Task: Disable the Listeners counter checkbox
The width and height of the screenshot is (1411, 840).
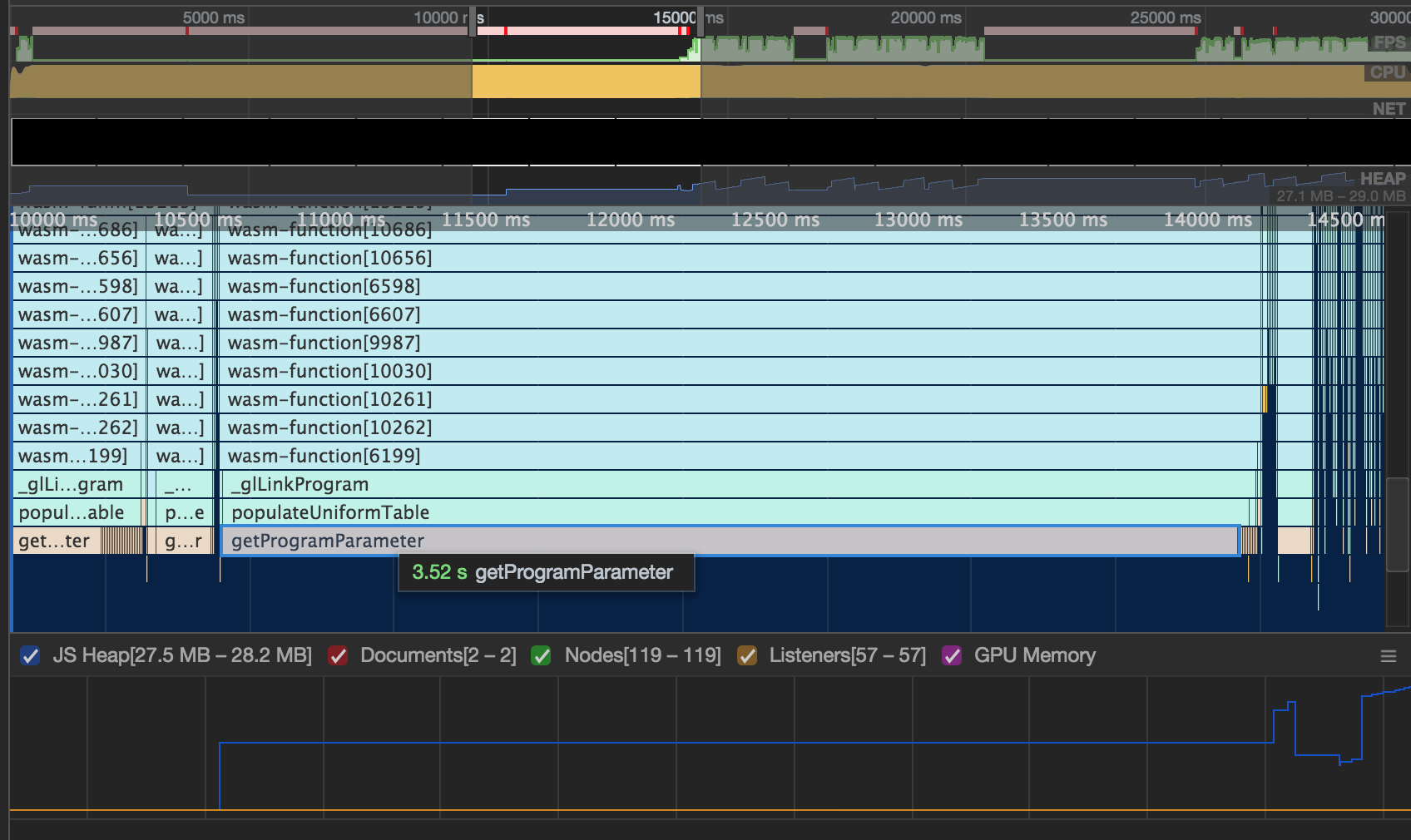Action: 747,655
